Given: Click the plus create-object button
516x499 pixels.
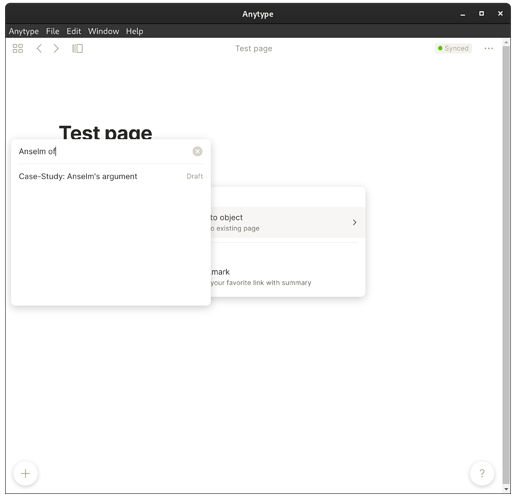Looking at the screenshot, I should (26, 473).
